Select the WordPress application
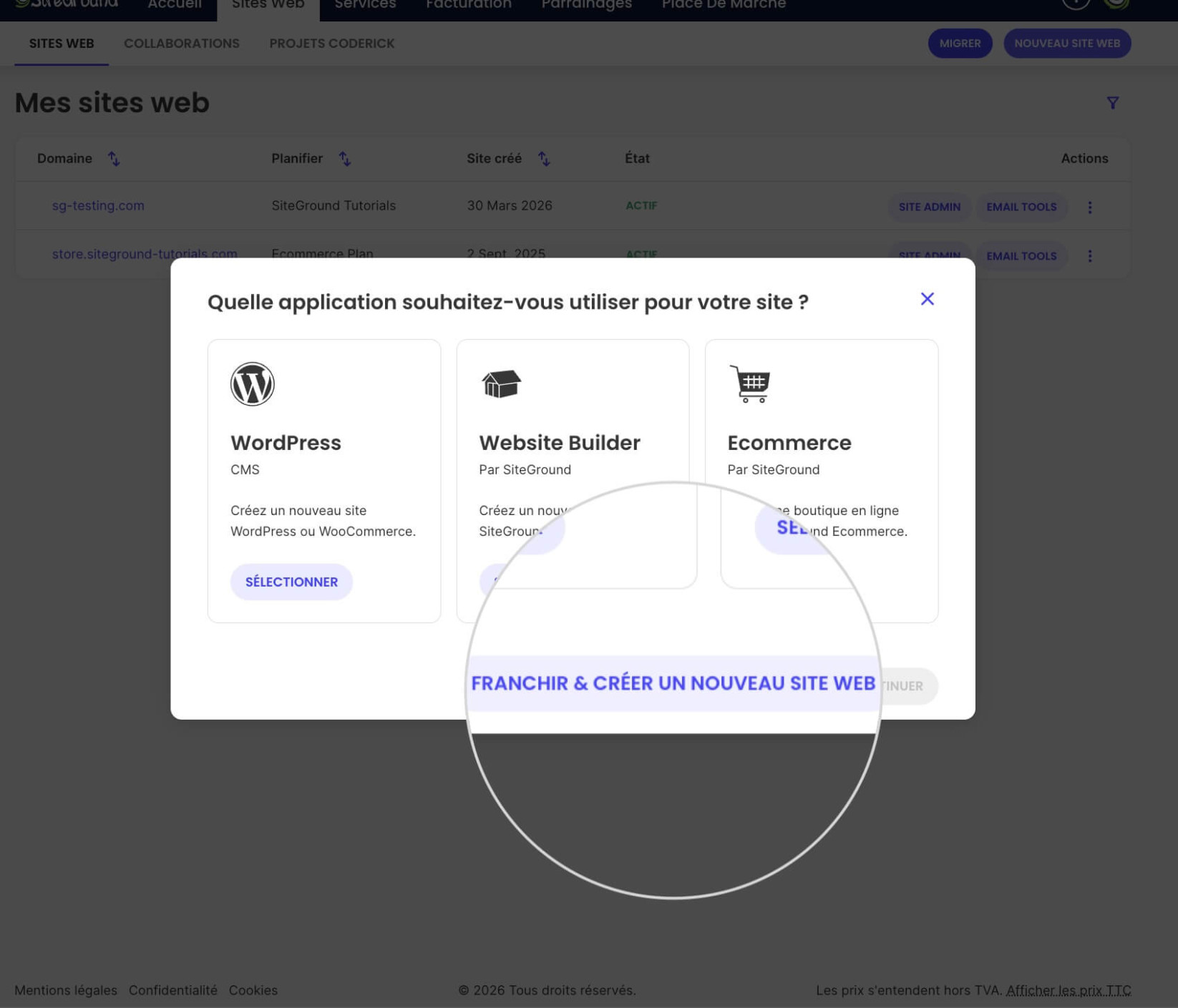The image size is (1178, 1008). point(291,582)
